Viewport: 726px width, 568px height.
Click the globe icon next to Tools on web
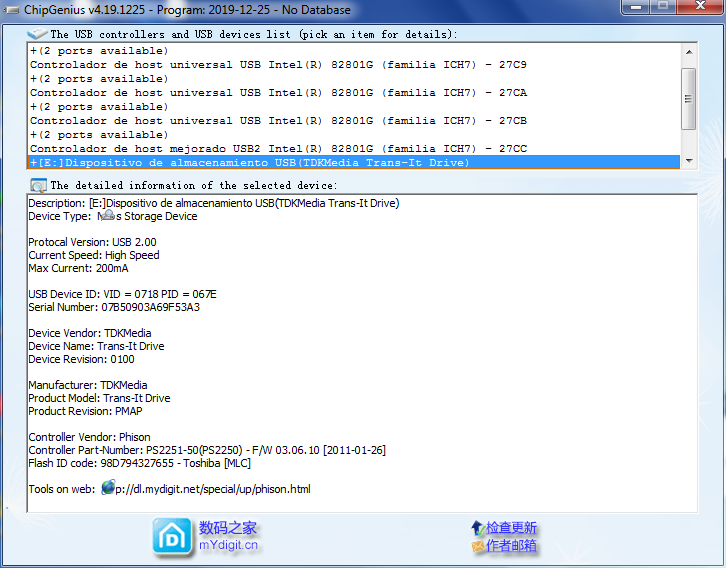click(108, 487)
